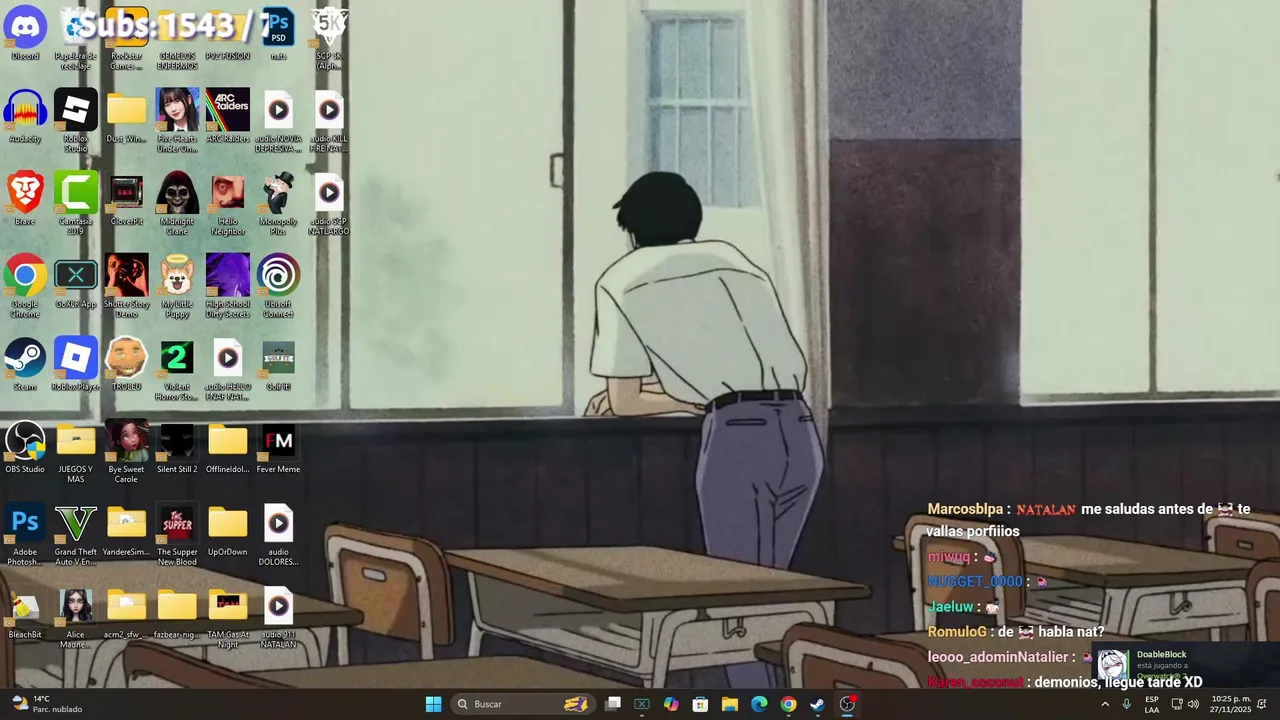
Task: Select the OfflineIdol folder
Action: point(228,447)
